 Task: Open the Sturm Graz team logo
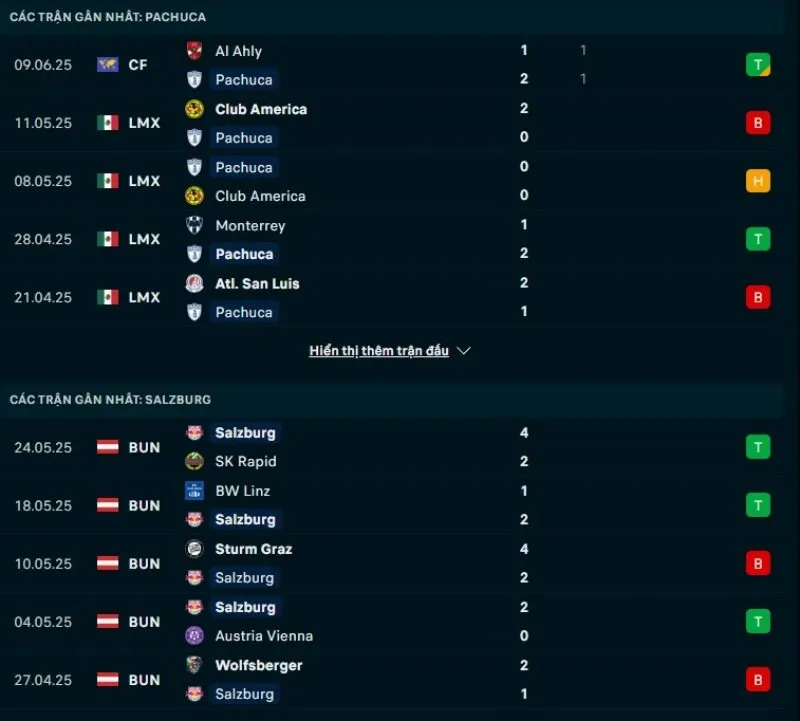point(196,549)
